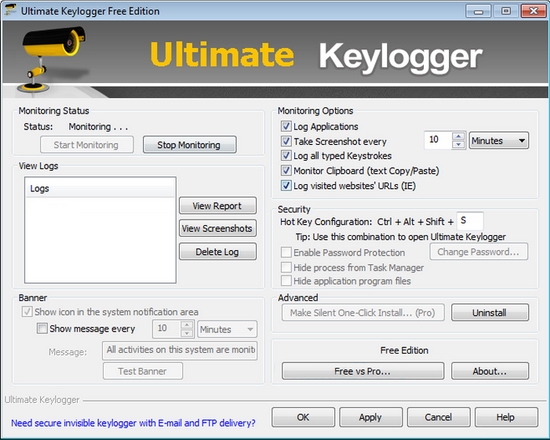This screenshot has width=550, height=440.
Task: Click Start Monitoring button
Action: tap(87, 145)
